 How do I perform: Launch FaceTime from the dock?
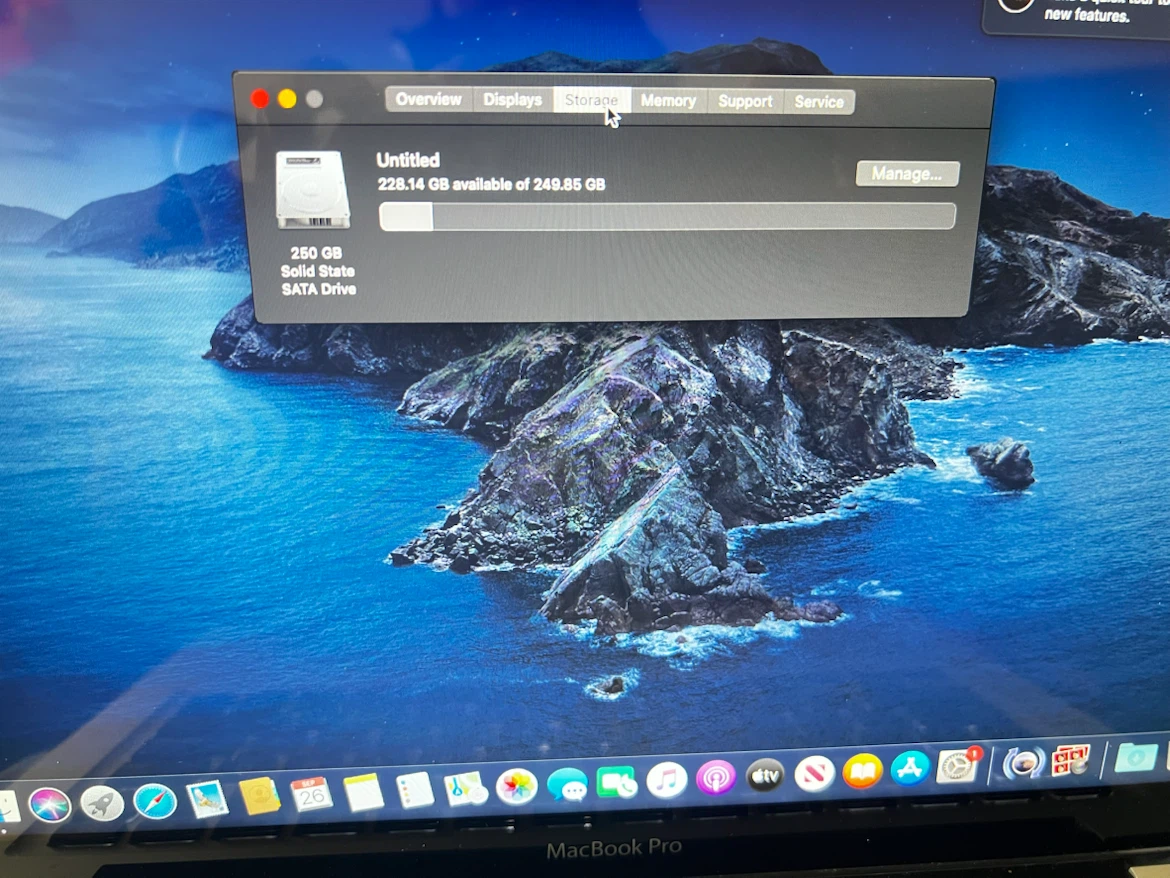coord(616,783)
